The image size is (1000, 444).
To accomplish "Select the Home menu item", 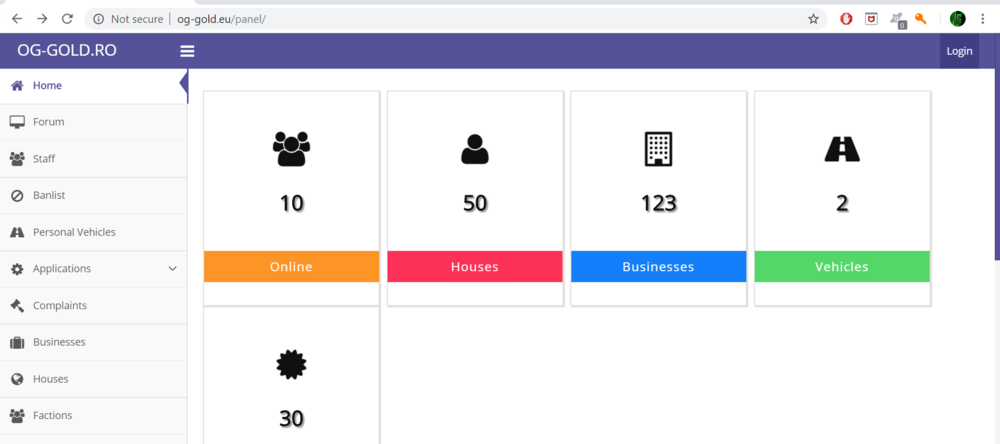I will 94,85.
